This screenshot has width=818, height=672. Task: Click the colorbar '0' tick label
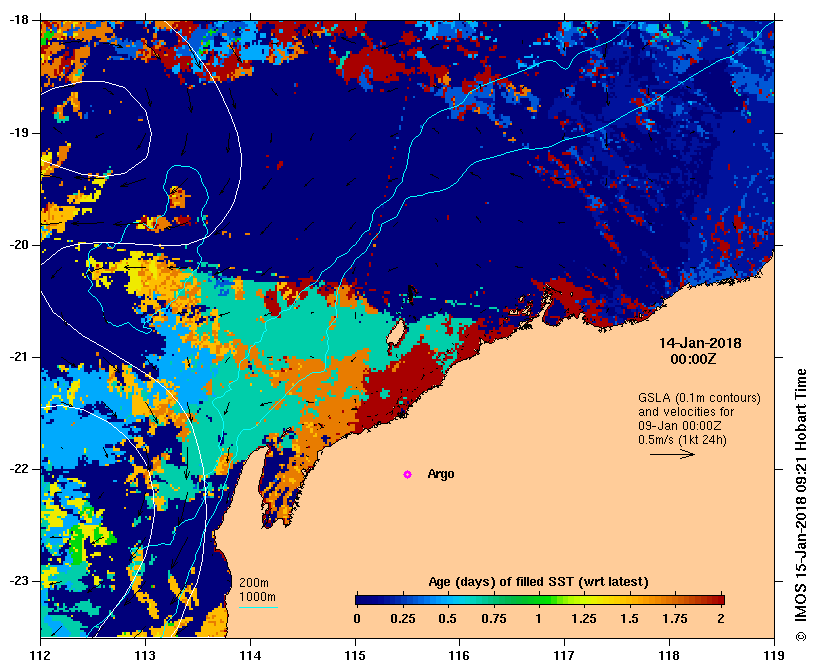(x=357, y=619)
